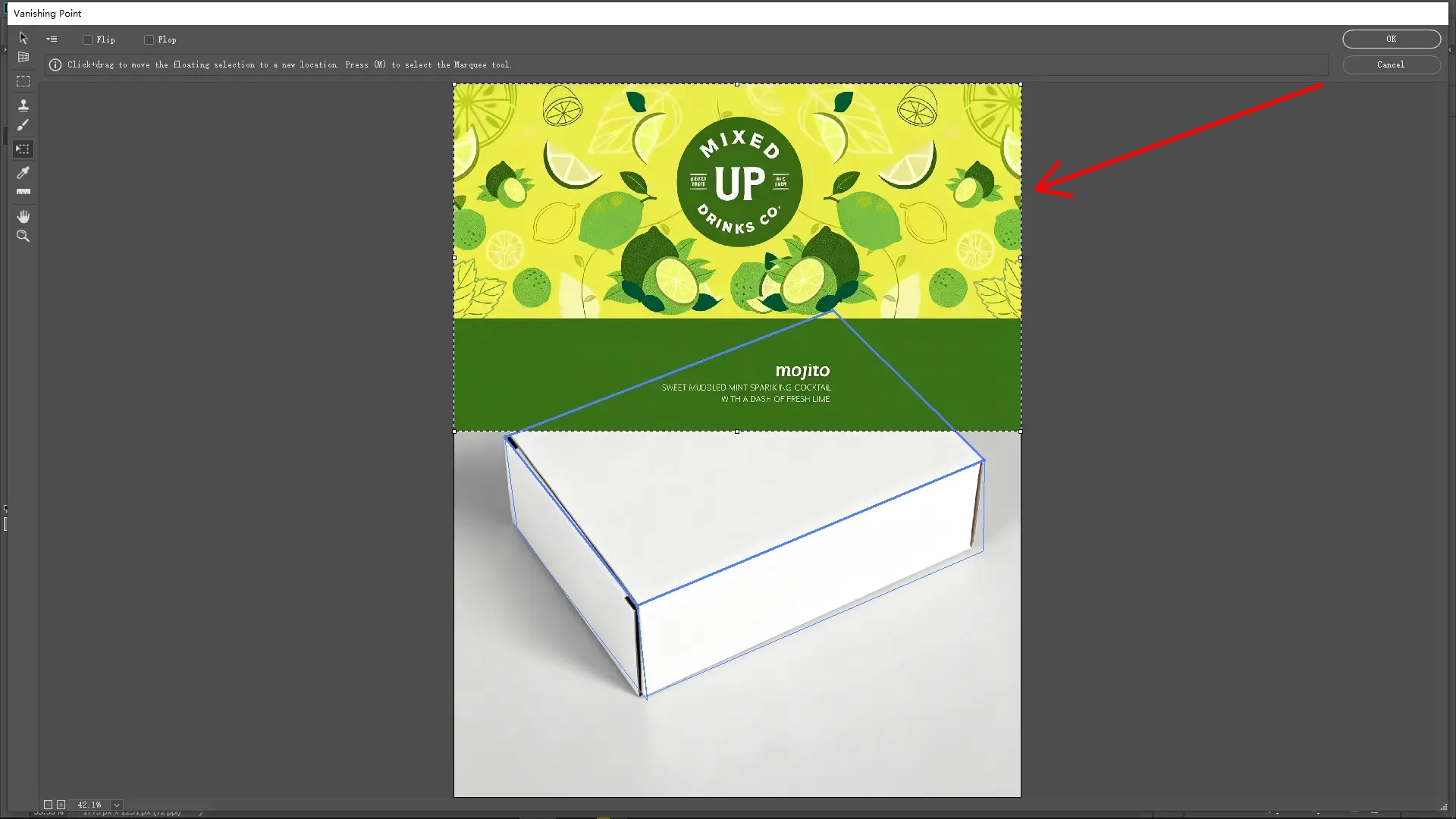Select the Measure tool
The width and height of the screenshot is (1456, 819).
pos(24,191)
